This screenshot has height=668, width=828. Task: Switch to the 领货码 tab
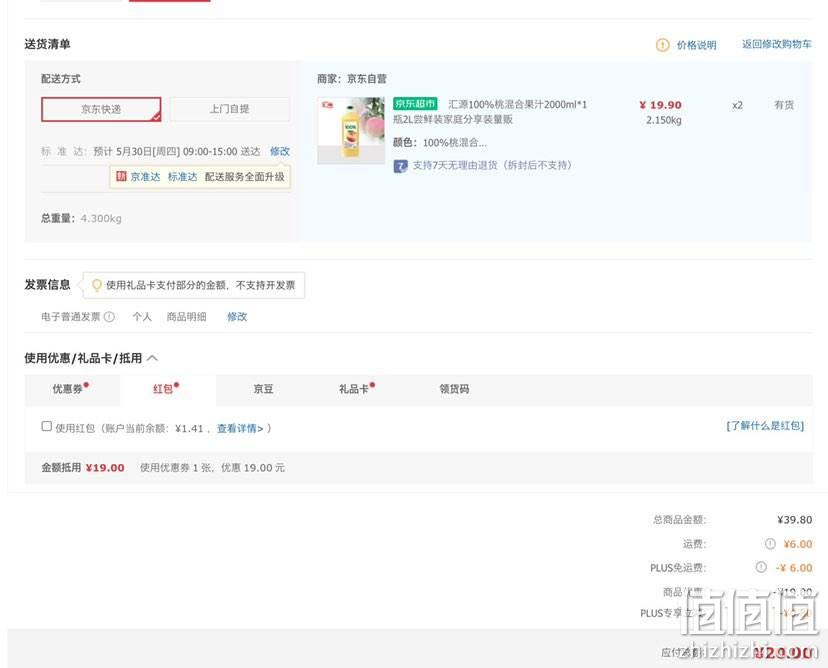click(x=454, y=389)
